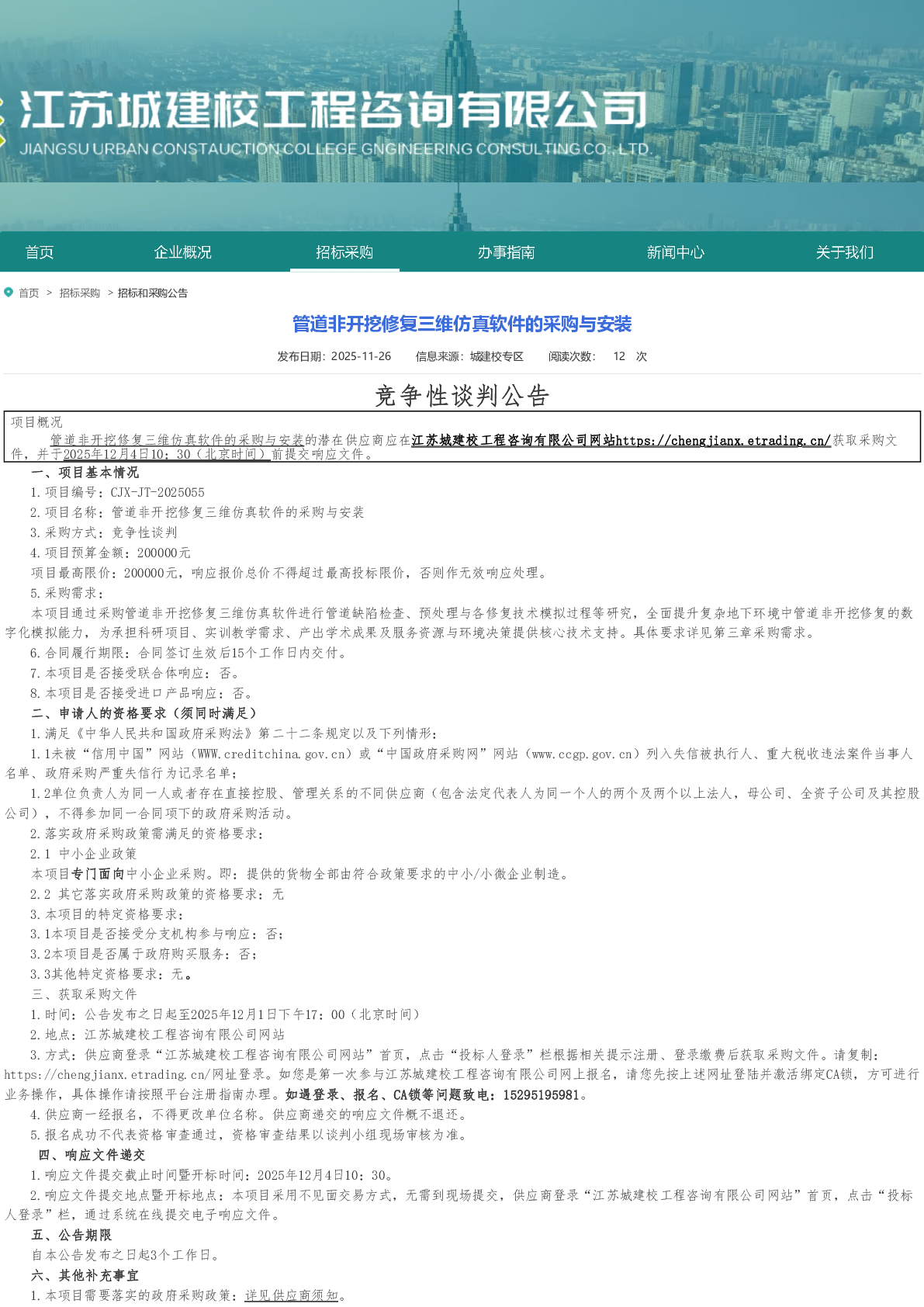The height and width of the screenshot is (1307, 924).
Task: Switch to the 新闻中心 section
Action: 676,252
